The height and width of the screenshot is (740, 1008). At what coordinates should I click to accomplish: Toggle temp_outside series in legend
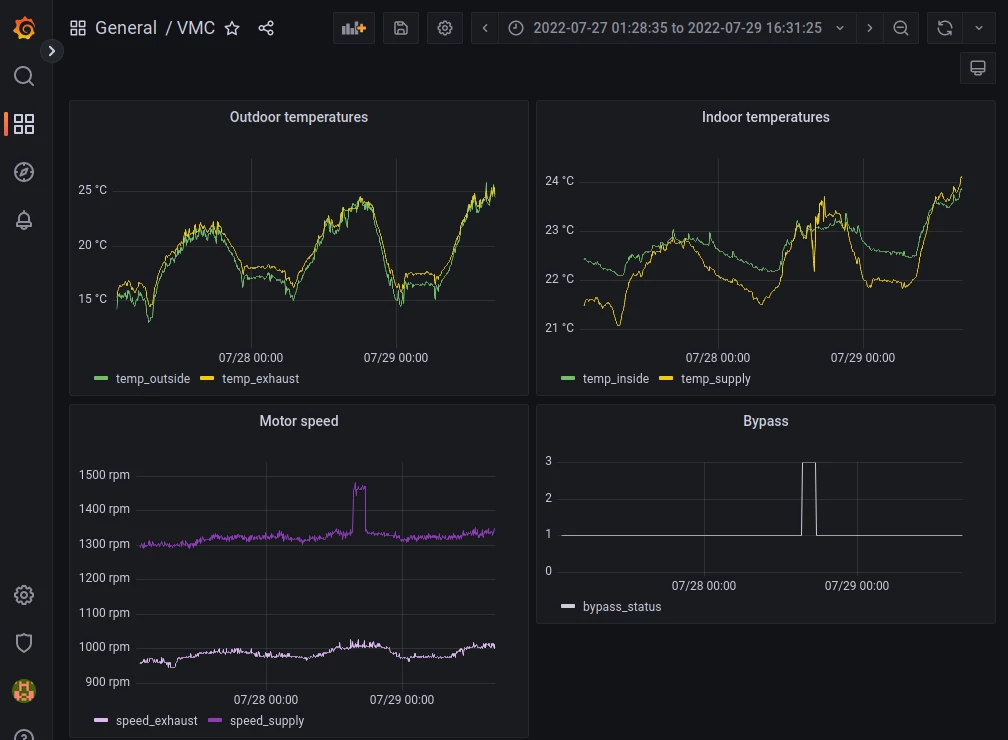point(153,379)
